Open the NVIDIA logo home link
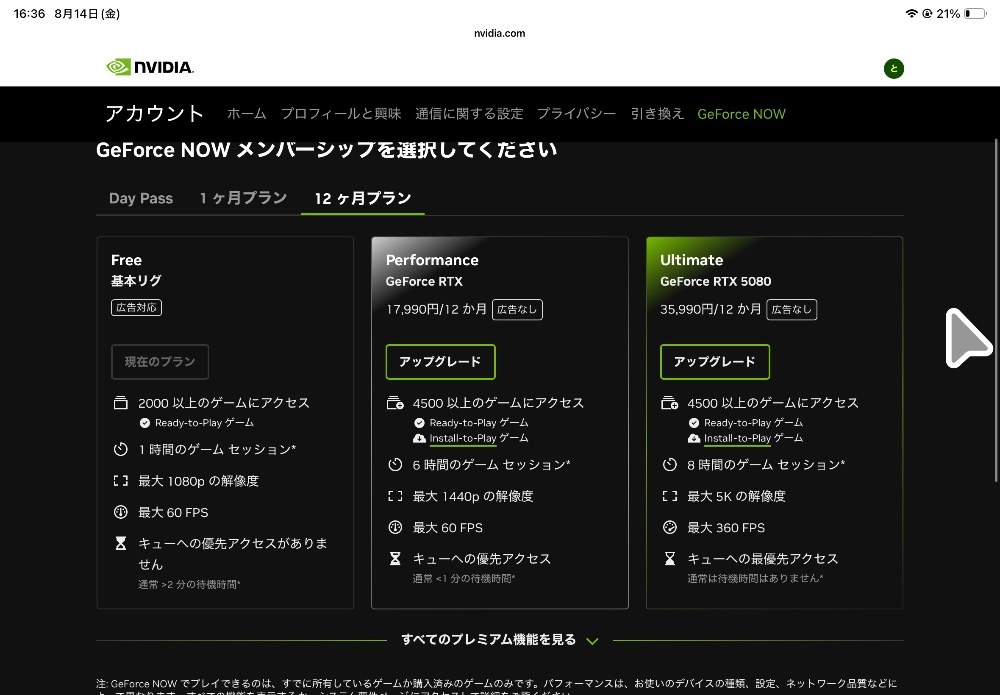Image resolution: width=1000 pixels, height=695 pixels. click(150, 67)
